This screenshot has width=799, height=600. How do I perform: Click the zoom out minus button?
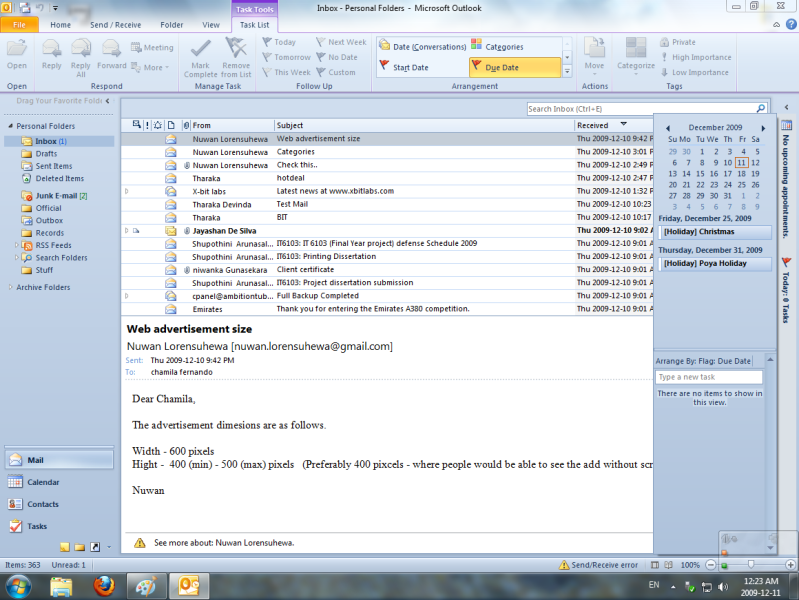coord(710,565)
